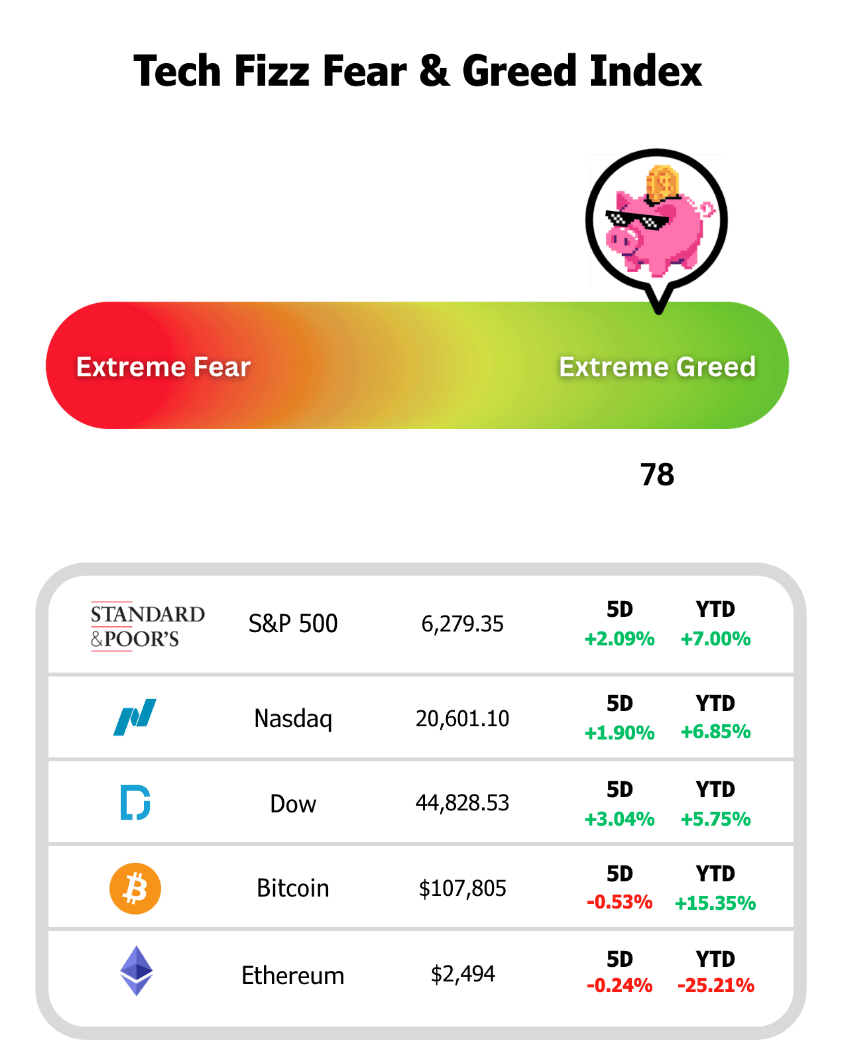Select the Nasdaq row name
844x1060 pixels.
point(293,718)
